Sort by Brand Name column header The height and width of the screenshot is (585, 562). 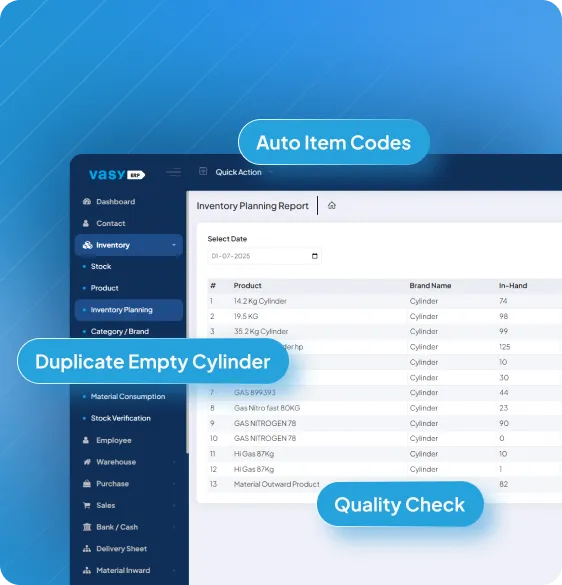(x=430, y=285)
